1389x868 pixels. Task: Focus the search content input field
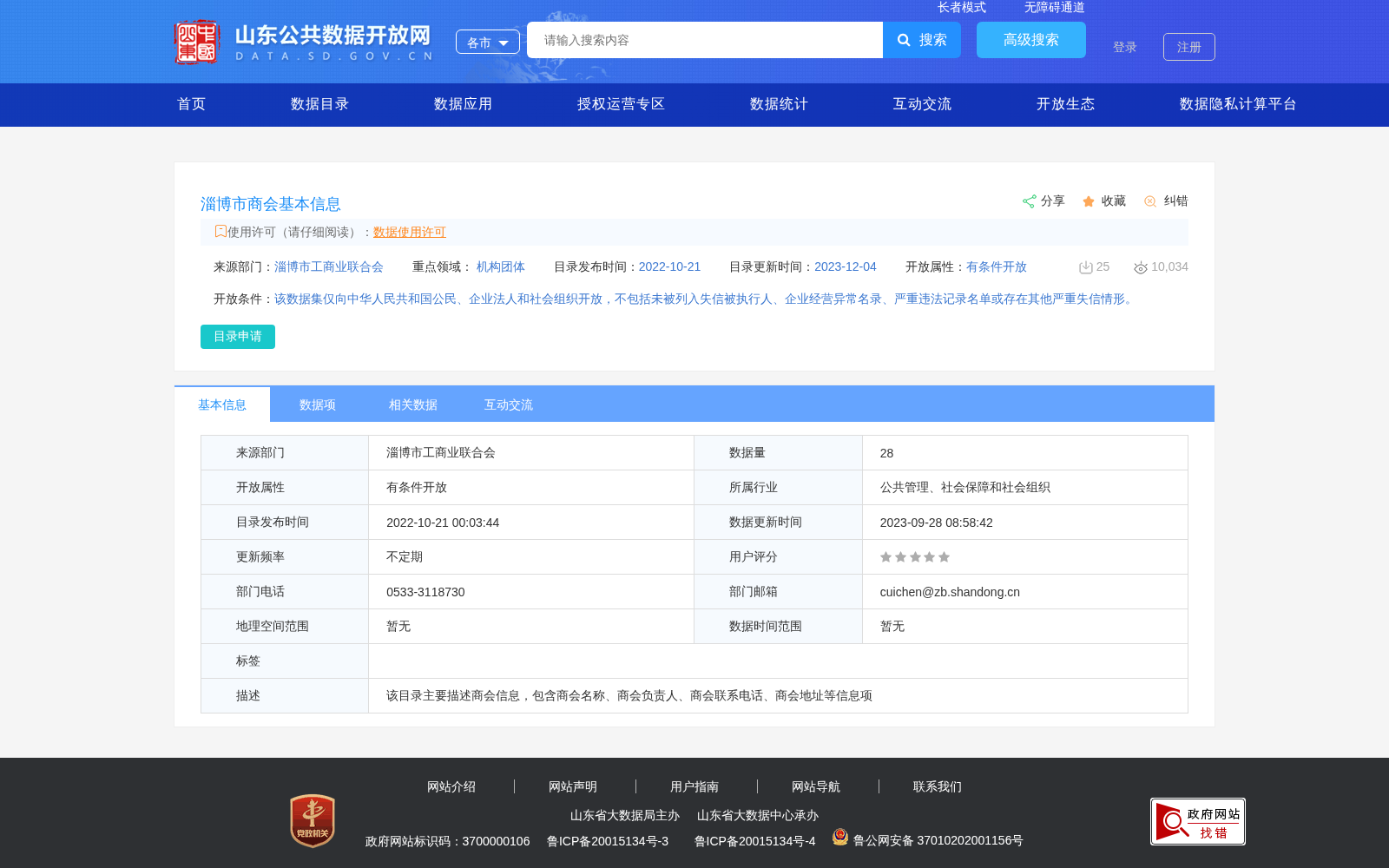coord(705,40)
